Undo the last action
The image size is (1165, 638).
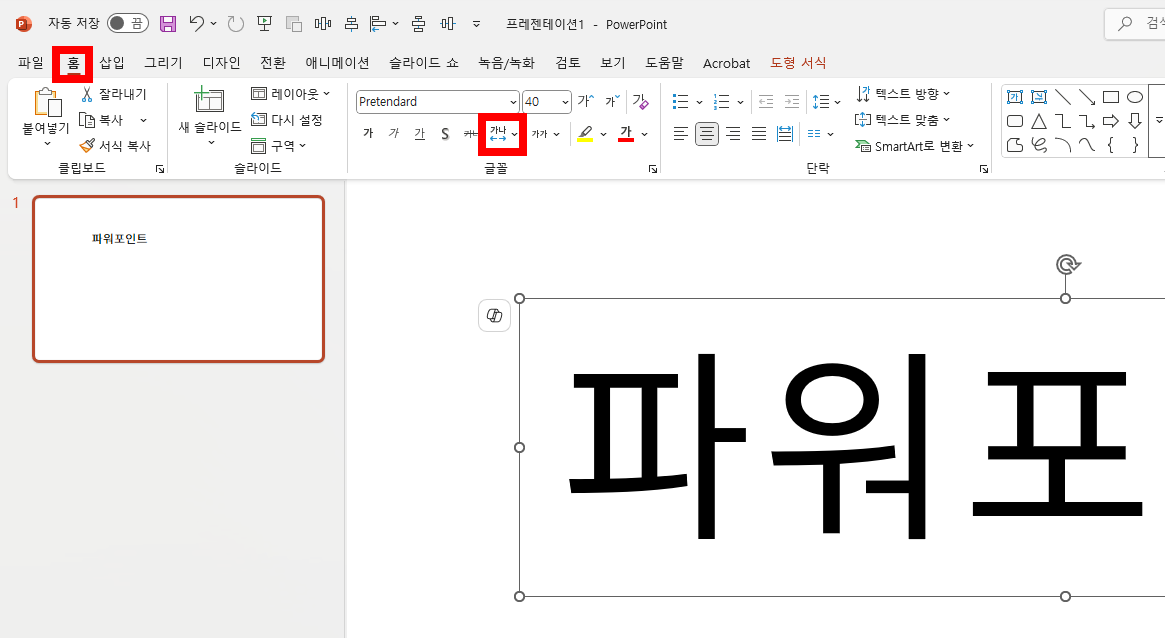pos(196,24)
